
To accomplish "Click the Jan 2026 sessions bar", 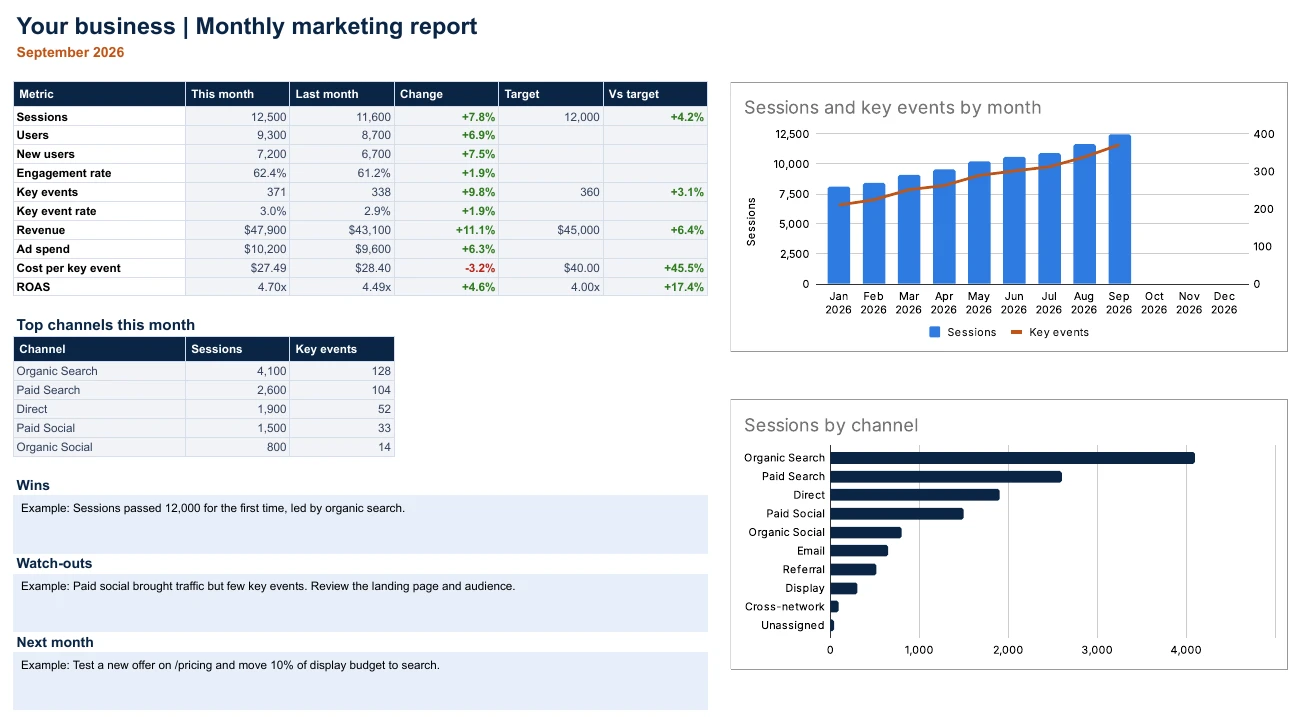I will pos(839,235).
